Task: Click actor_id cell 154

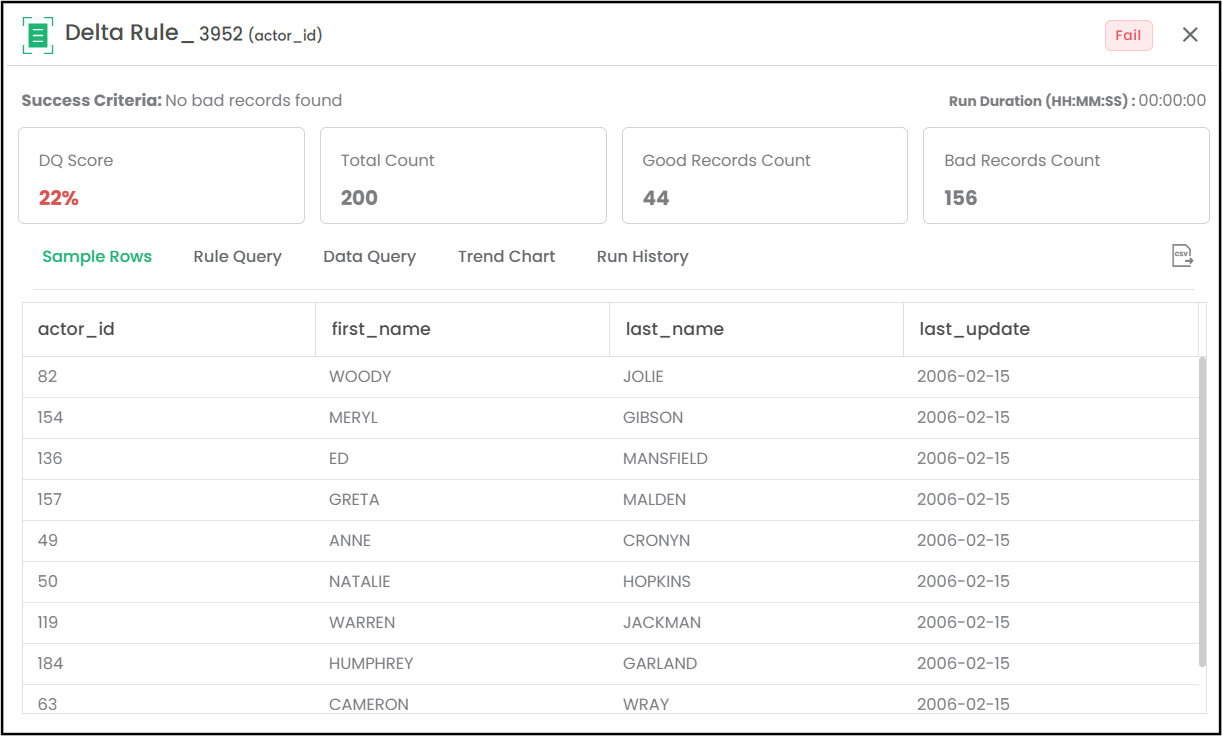Action: tap(169, 418)
